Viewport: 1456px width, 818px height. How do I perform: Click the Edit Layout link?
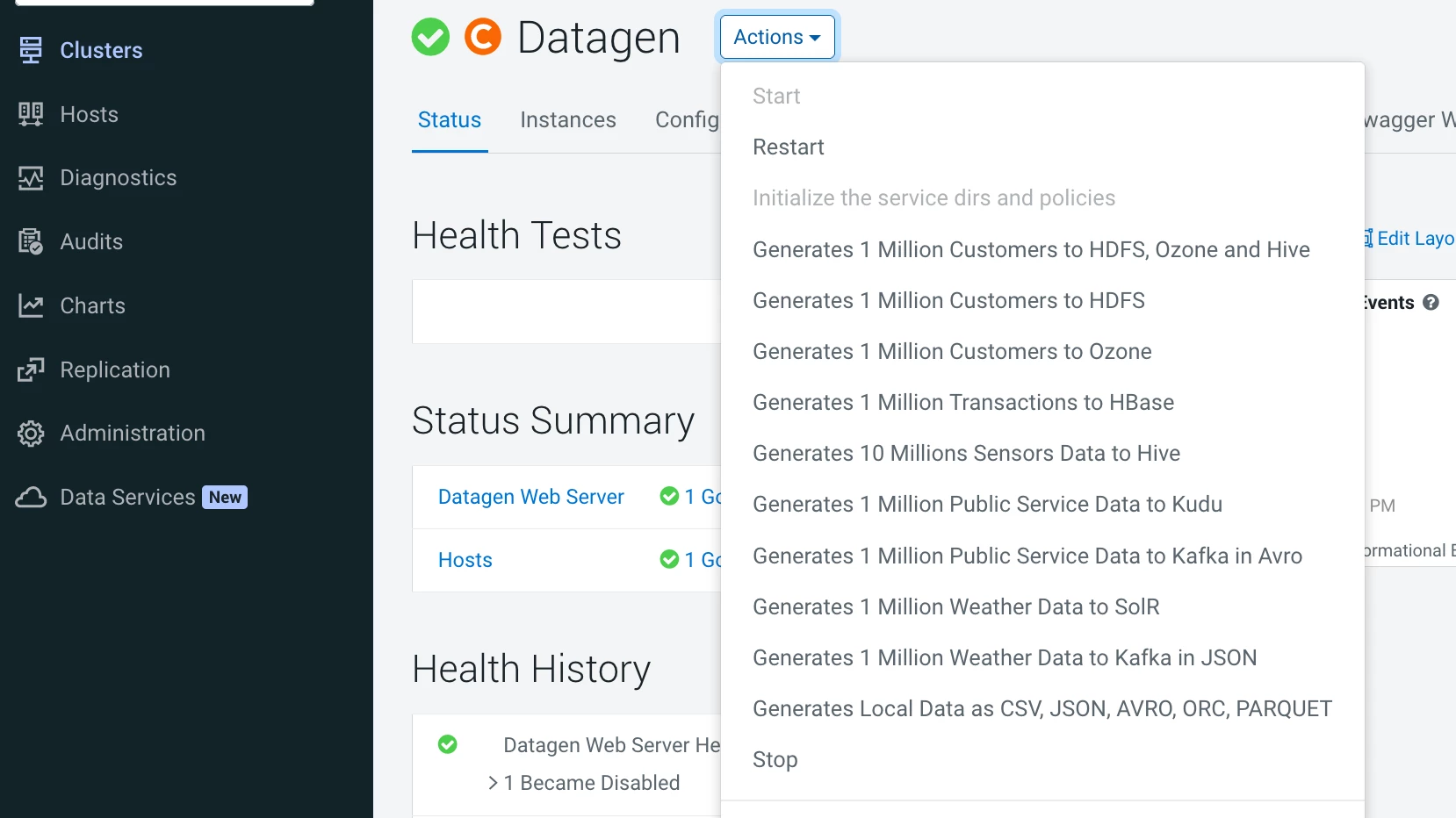1409,239
